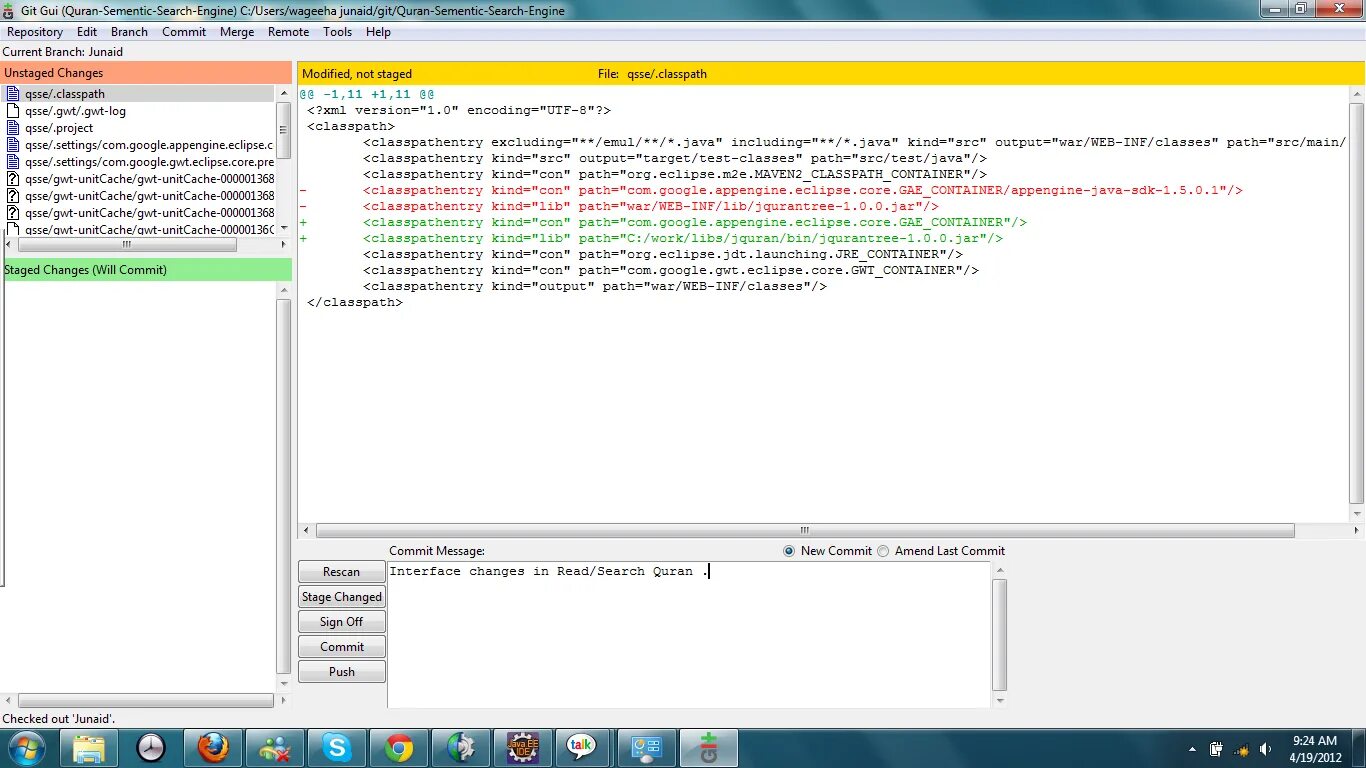The height and width of the screenshot is (768, 1366).
Task: Click the network signal tray icon
Action: point(1241,749)
